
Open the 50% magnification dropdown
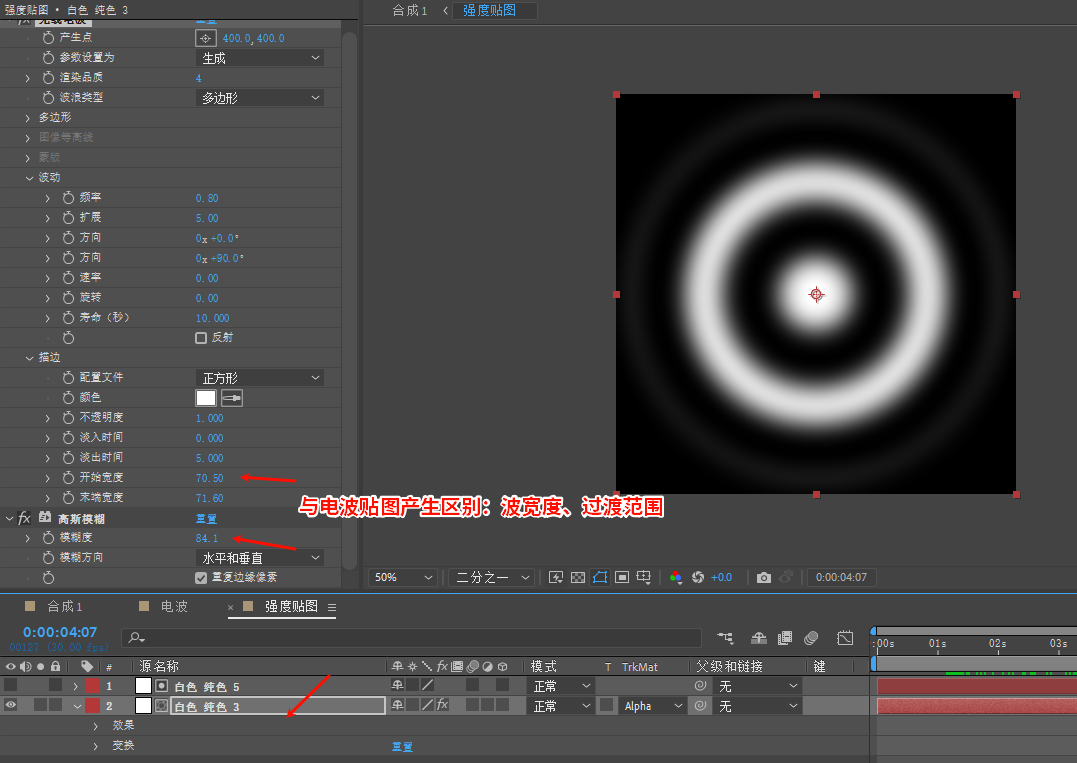pyautogui.click(x=403, y=578)
